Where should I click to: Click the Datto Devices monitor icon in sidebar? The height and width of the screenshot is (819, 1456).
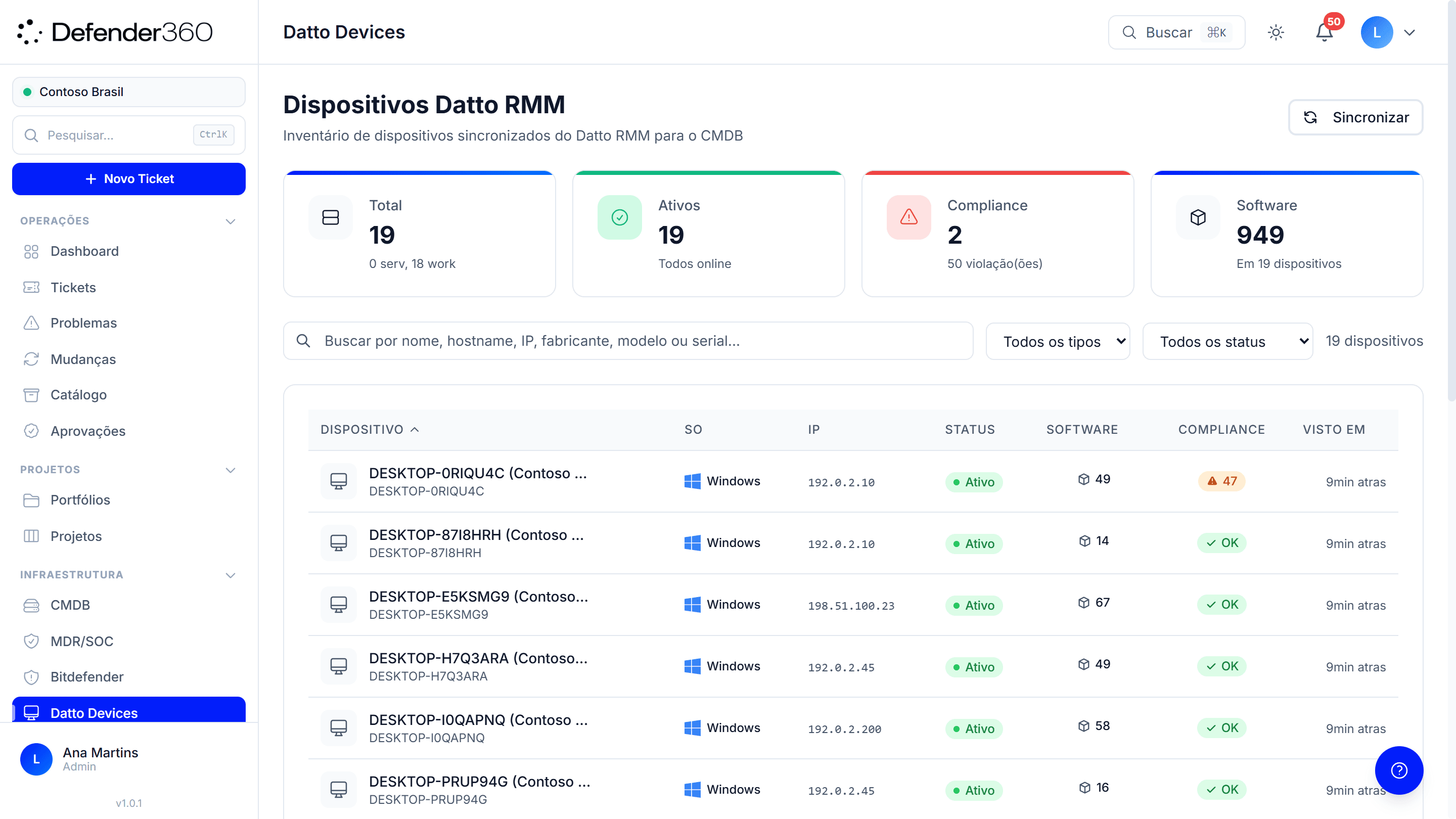pyautogui.click(x=31, y=713)
